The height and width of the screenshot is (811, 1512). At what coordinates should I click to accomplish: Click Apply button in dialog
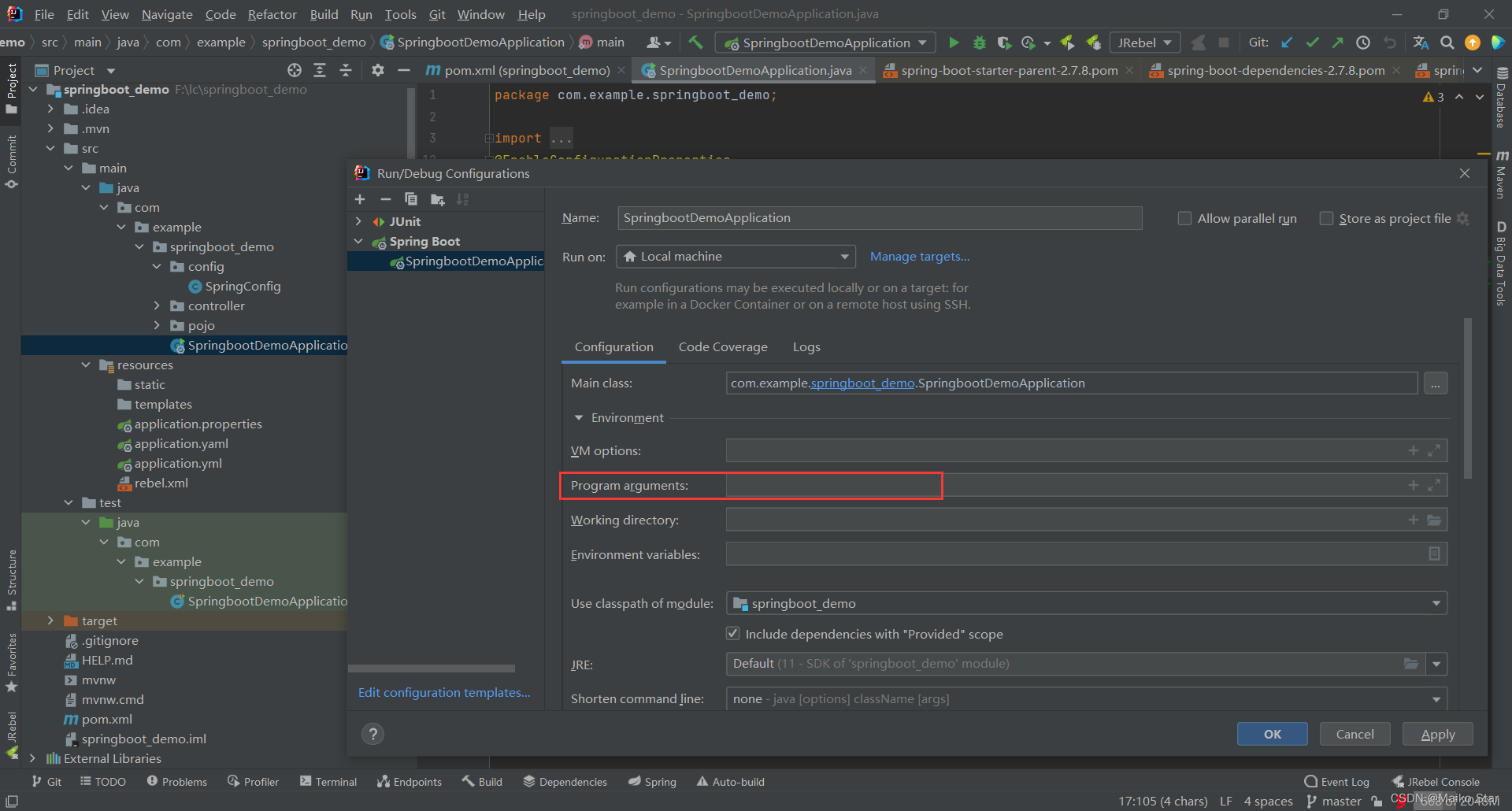[1438, 734]
